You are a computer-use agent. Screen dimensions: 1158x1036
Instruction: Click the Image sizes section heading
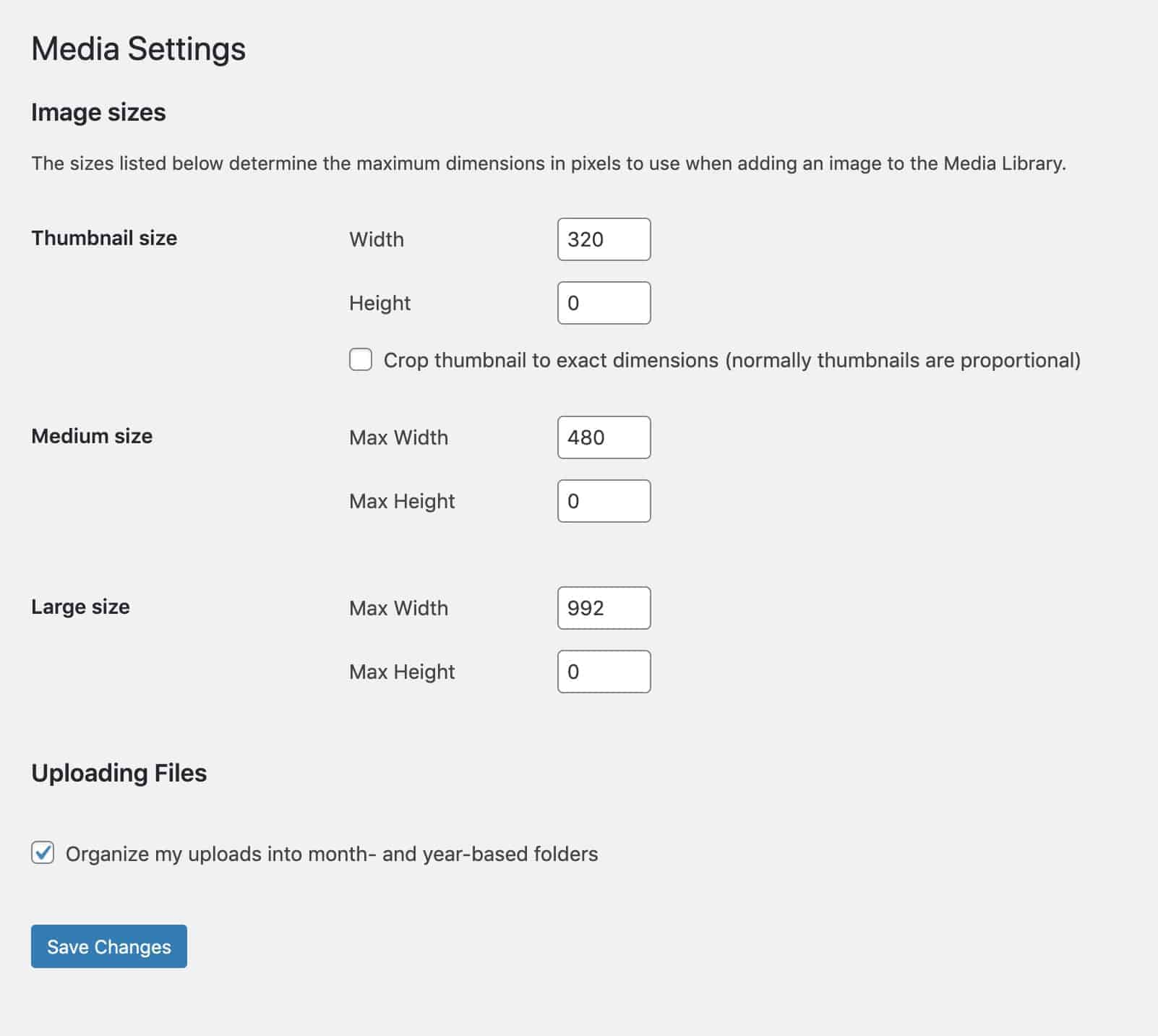pos(98,112)
